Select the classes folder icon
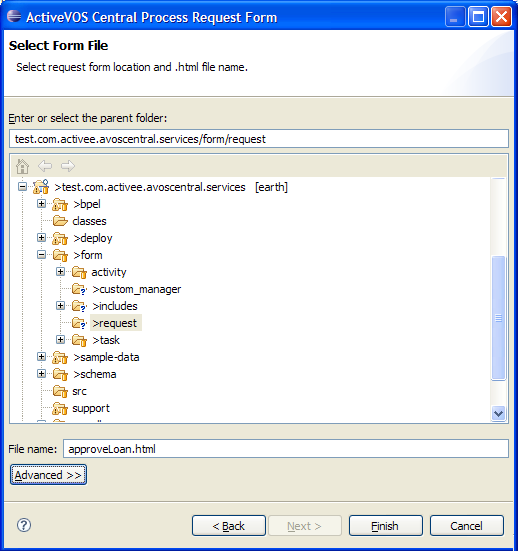Screen dimensions: 518x551 60,221
